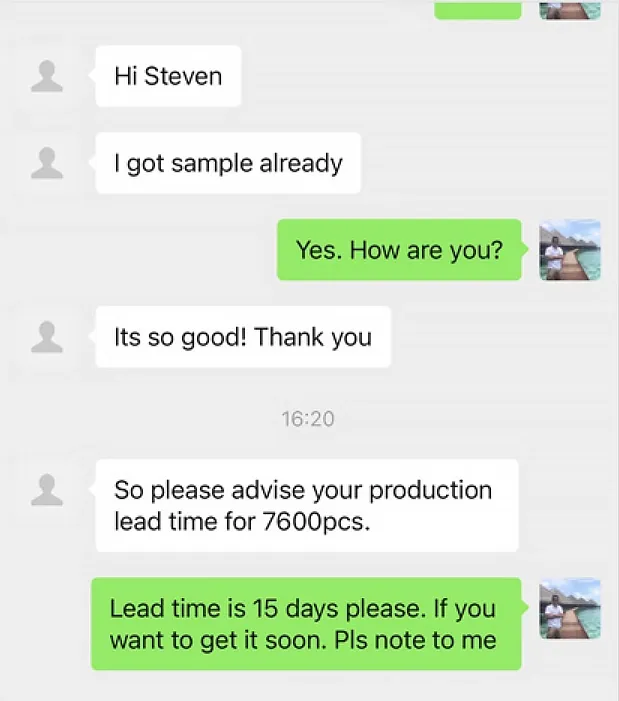The image size is (619, 701).
Task: Open the profile photo beside the "Lead time is 15 days" message
Action: point(570,608)
